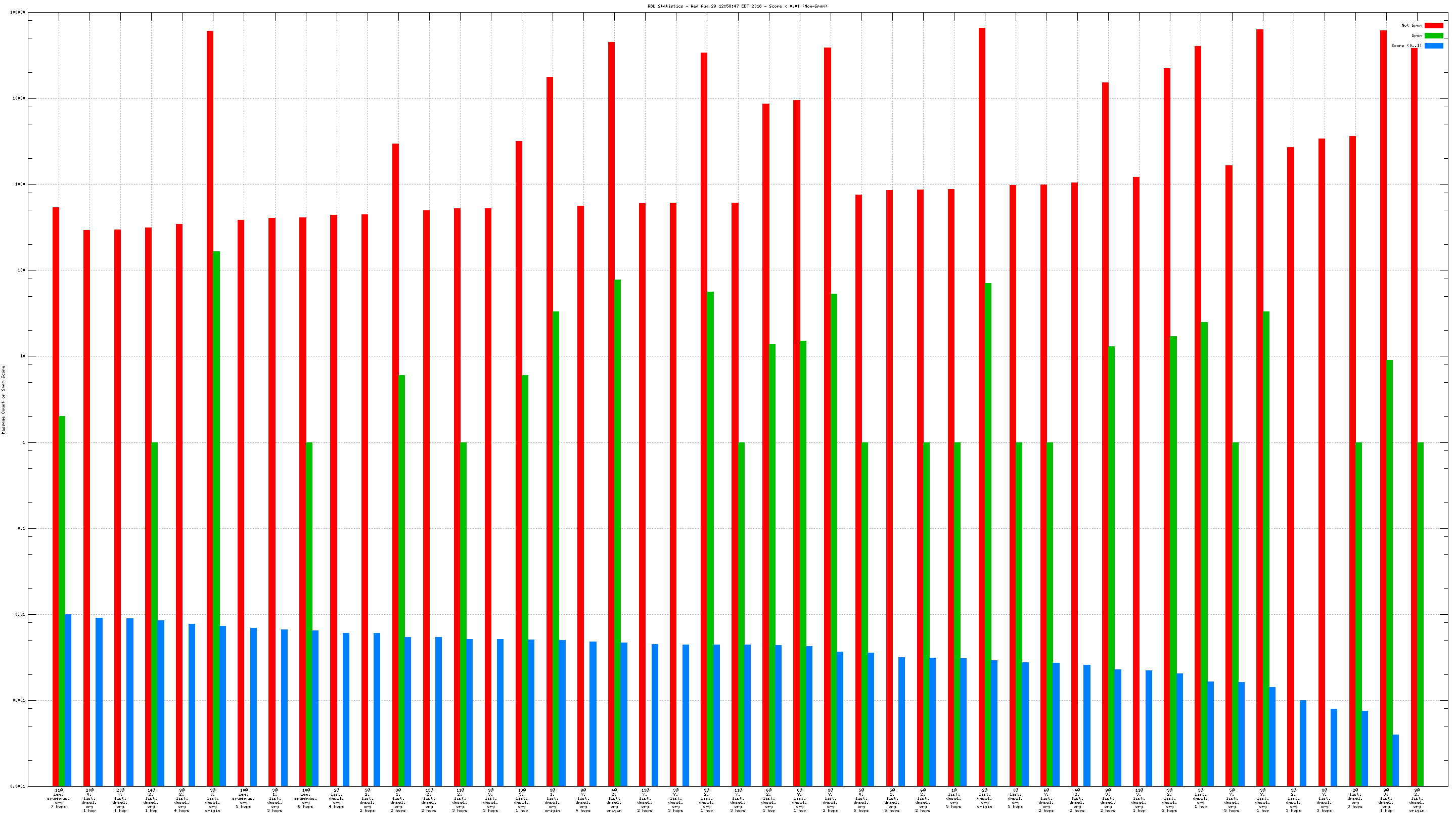Click the 'Not Spam' legend label

coord(1412,25)
